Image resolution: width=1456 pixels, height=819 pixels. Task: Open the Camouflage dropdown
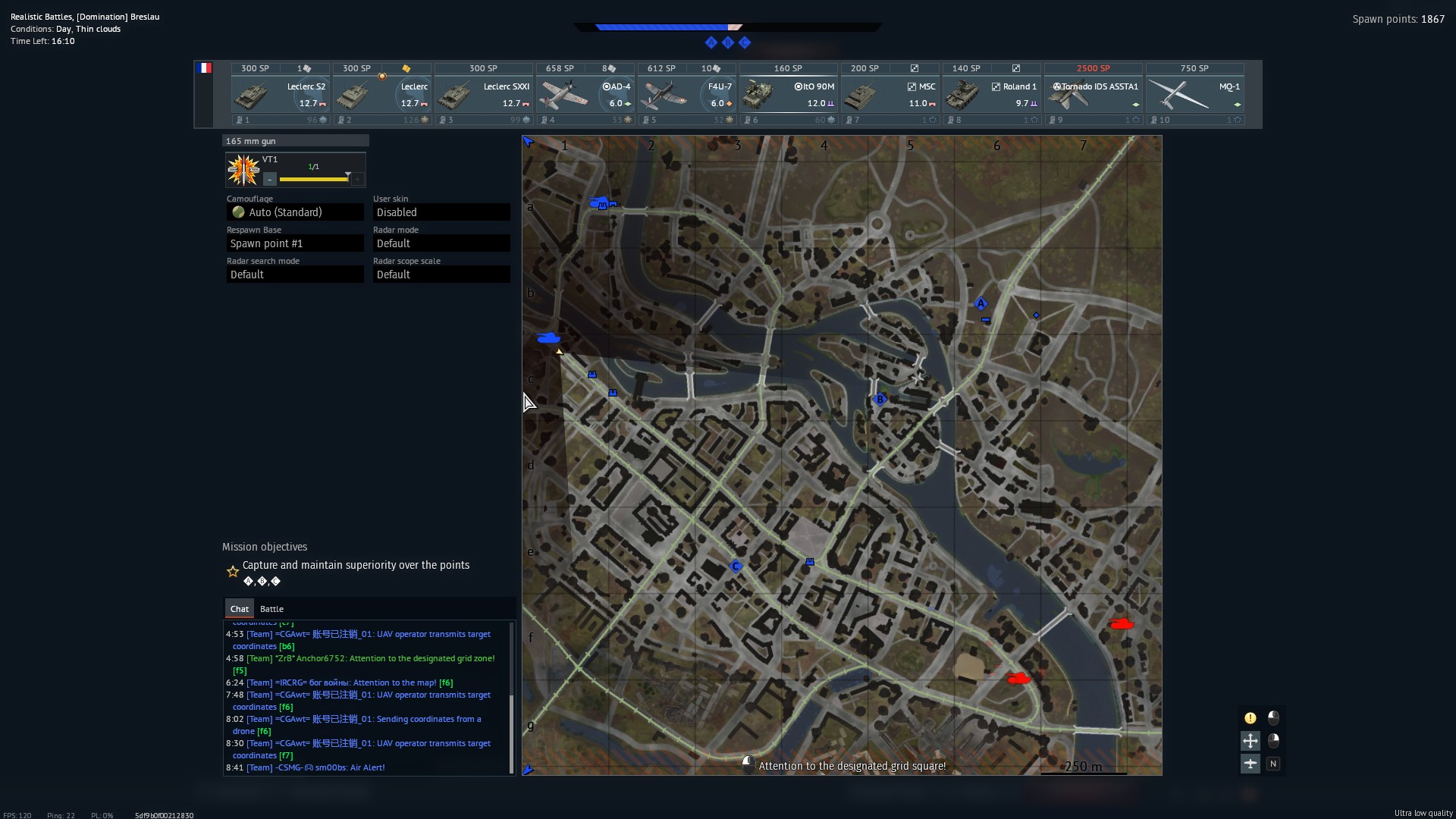pyautogui.click(x=295, y=212)
